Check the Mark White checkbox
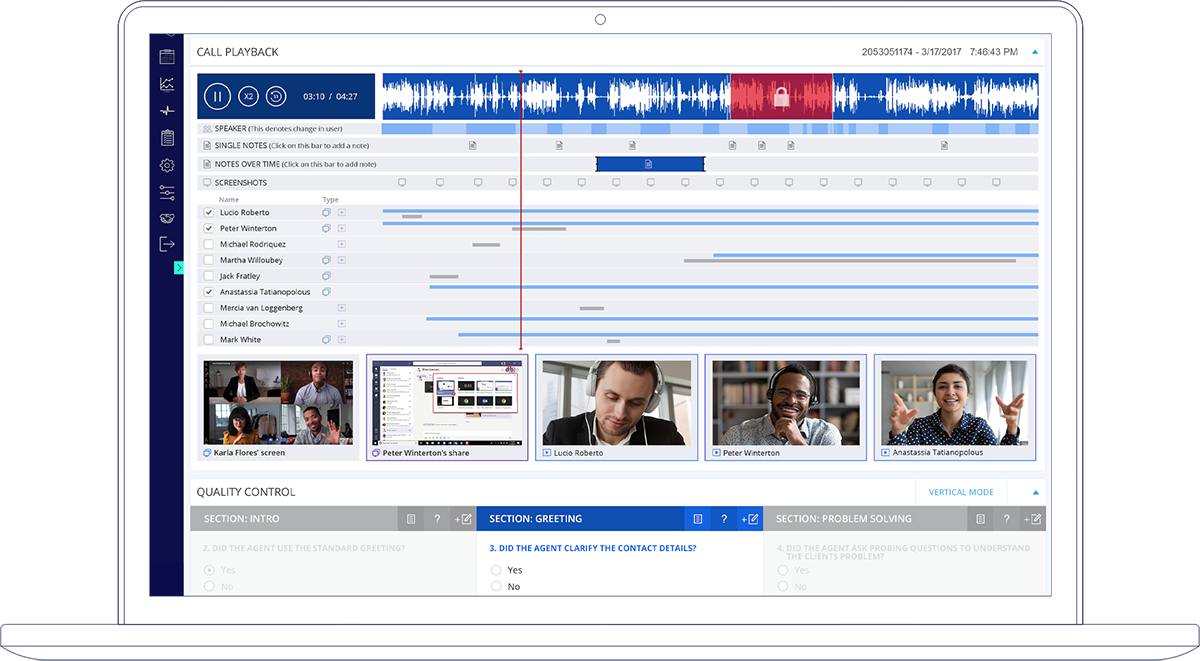This screenshot has width=1200, height=661. [x=209, y=340]
